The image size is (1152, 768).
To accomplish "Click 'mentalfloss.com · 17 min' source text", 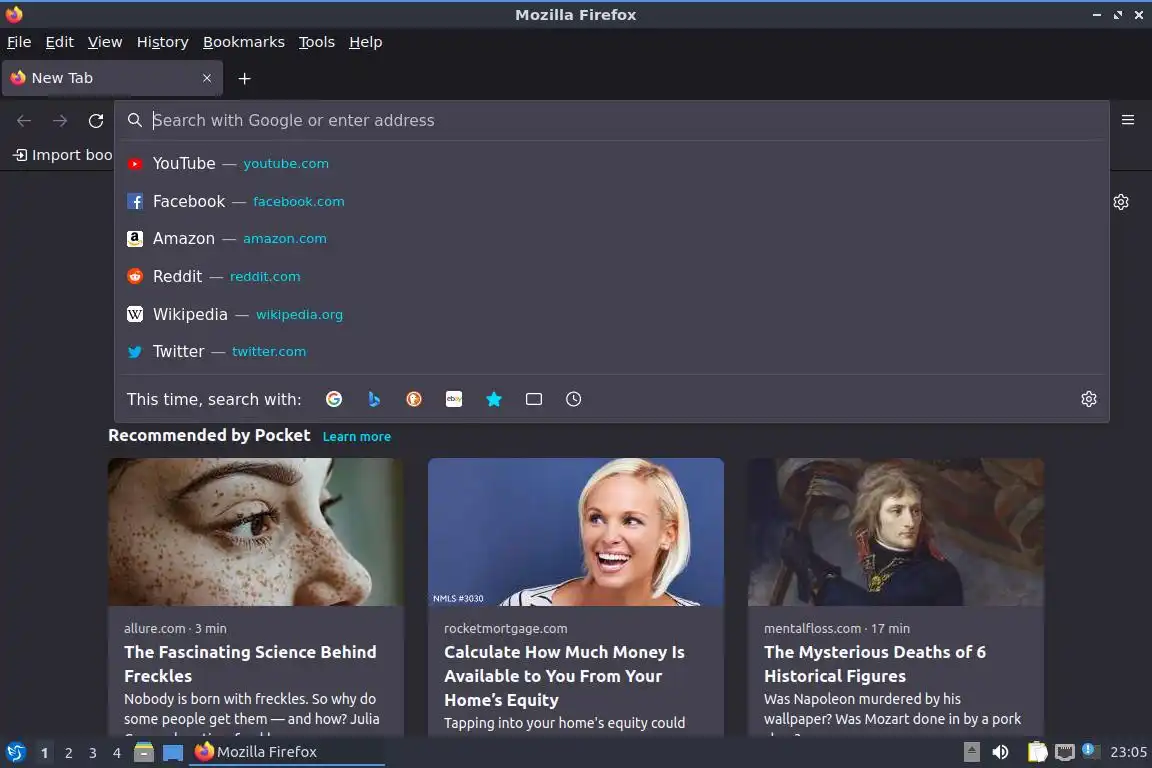I will (x=837, y=628).
